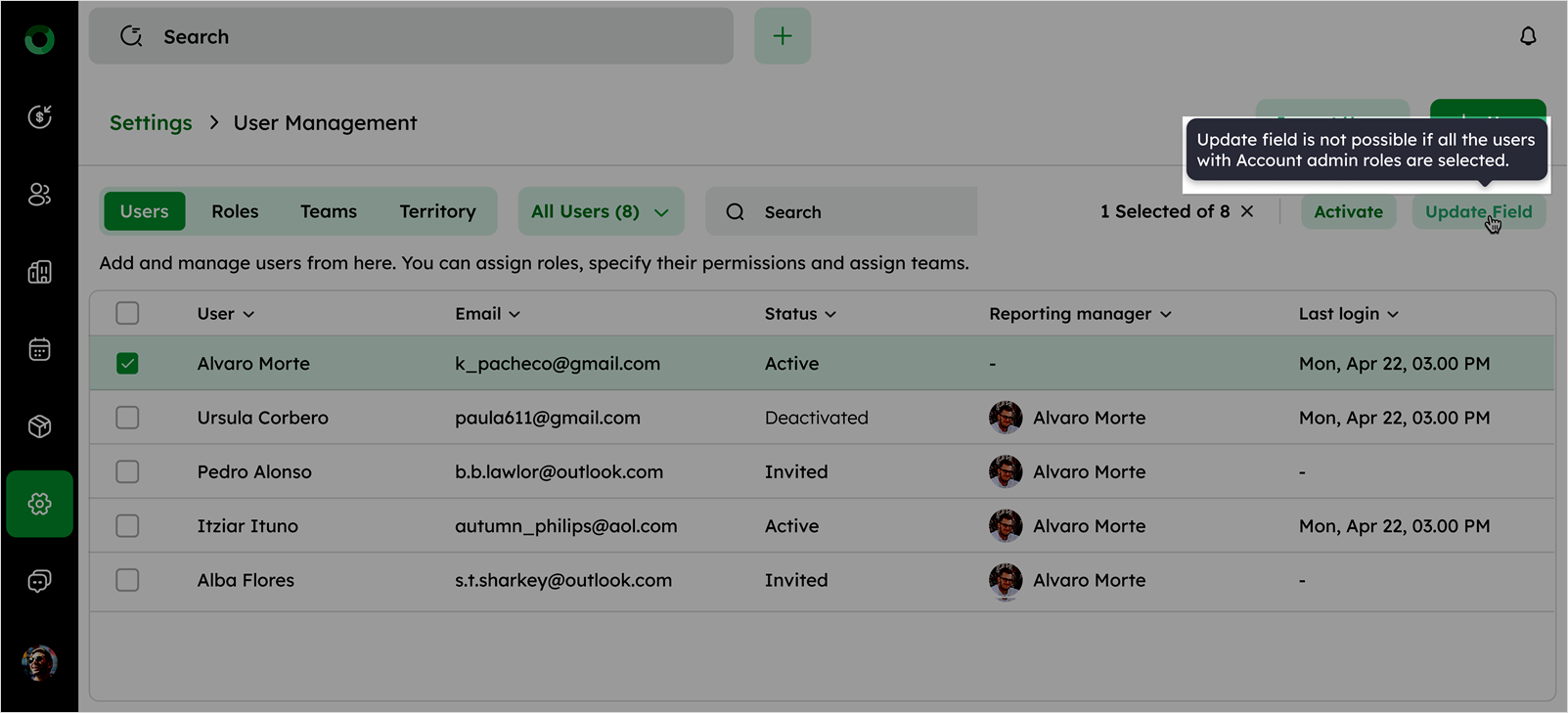
Task: Click the Activate button
Action: coord(1347,212)
